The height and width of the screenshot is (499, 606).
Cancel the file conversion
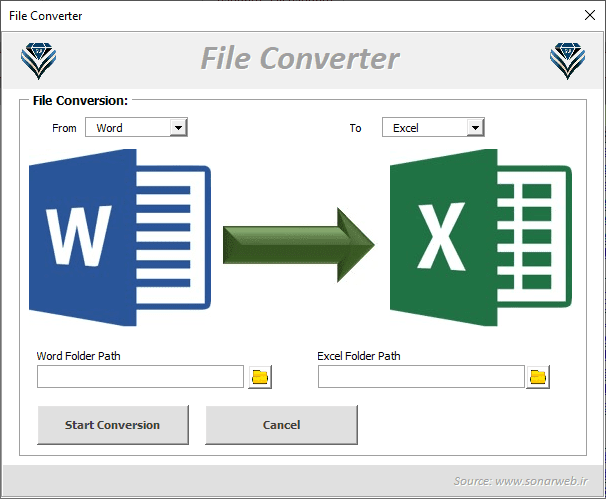pos(281,425)
